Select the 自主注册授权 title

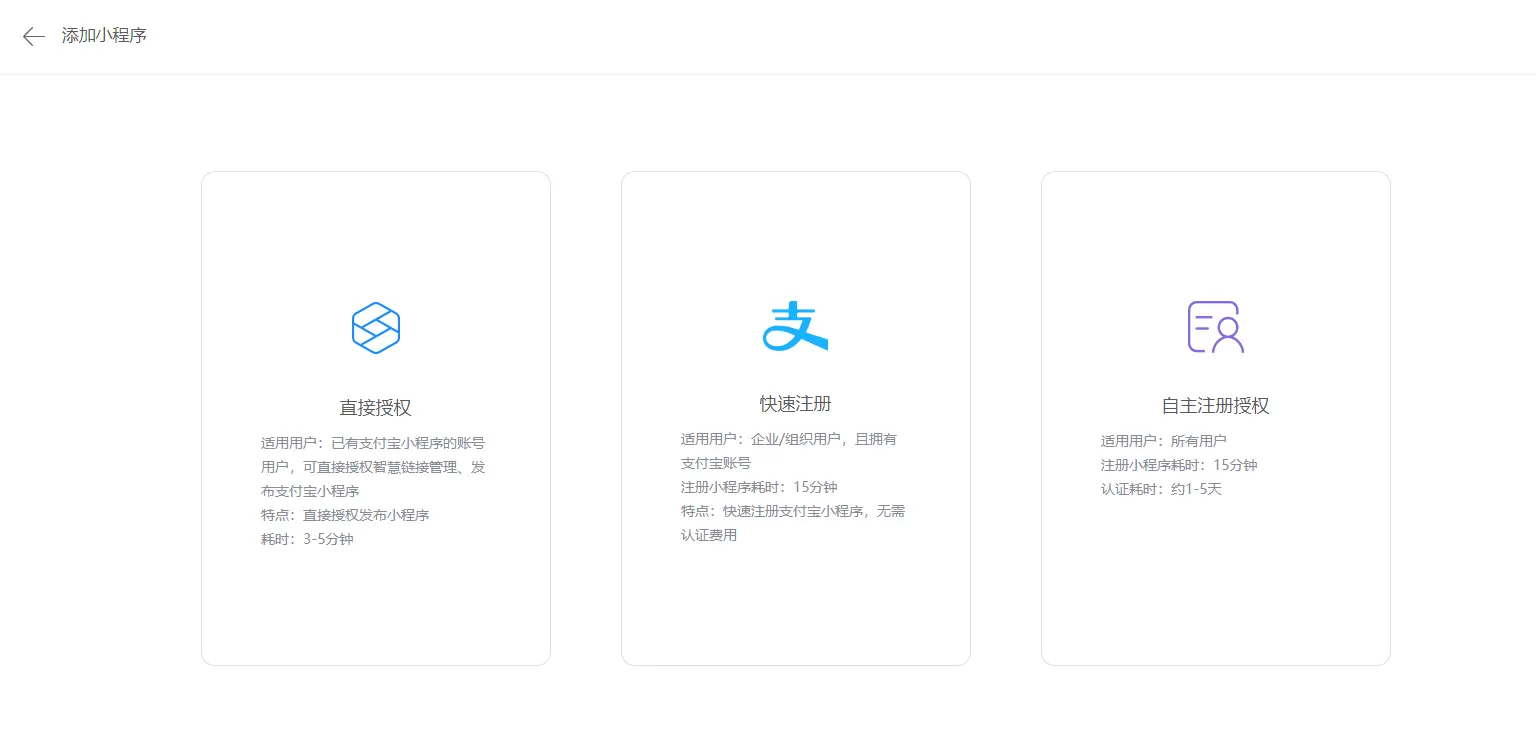point(1215,406)
